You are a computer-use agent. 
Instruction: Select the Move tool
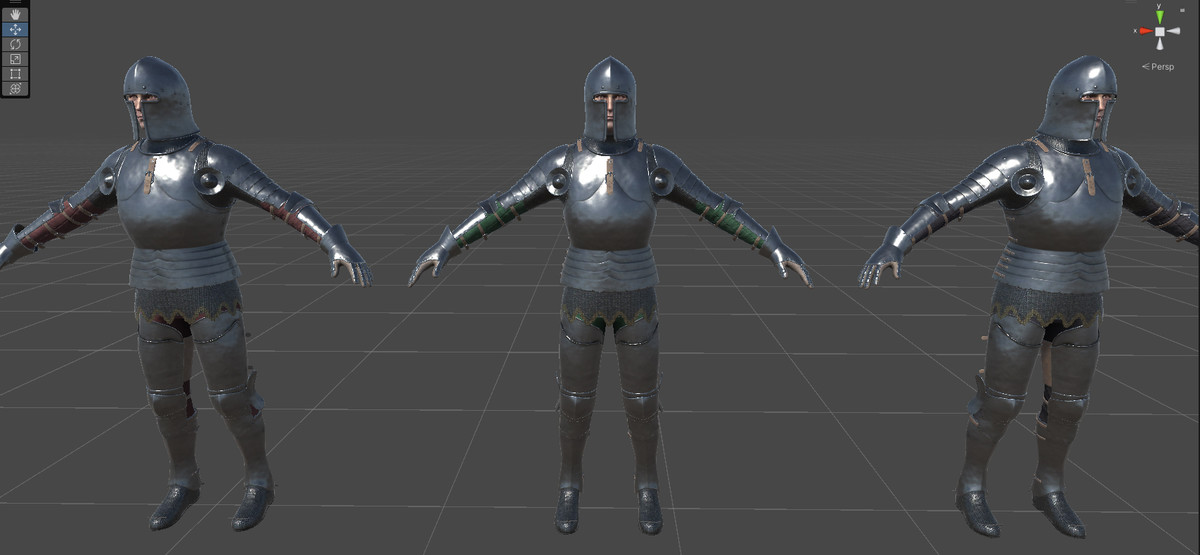[x=15, y=30]
